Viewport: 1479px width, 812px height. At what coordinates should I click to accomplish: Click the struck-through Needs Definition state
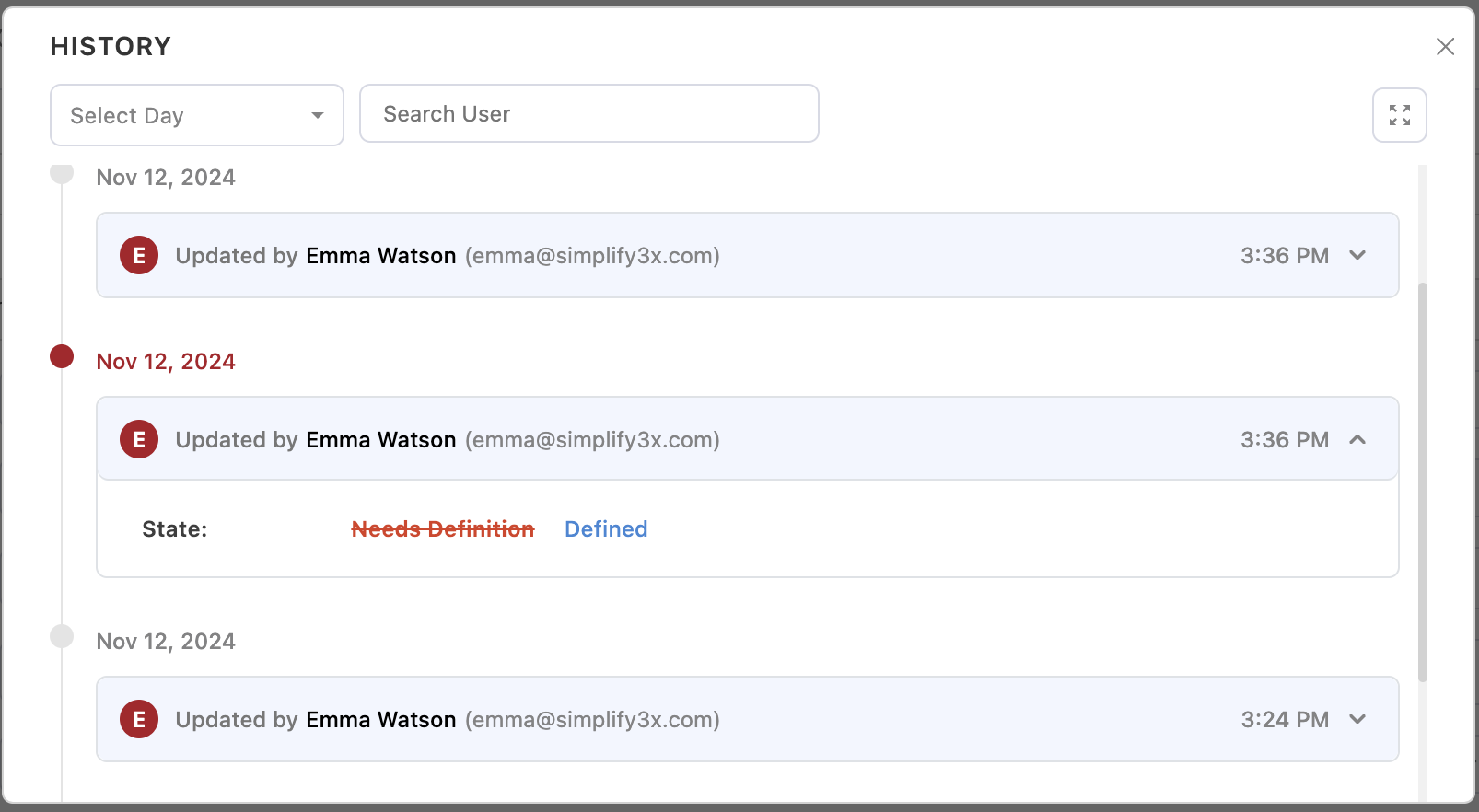coord(442,529)
